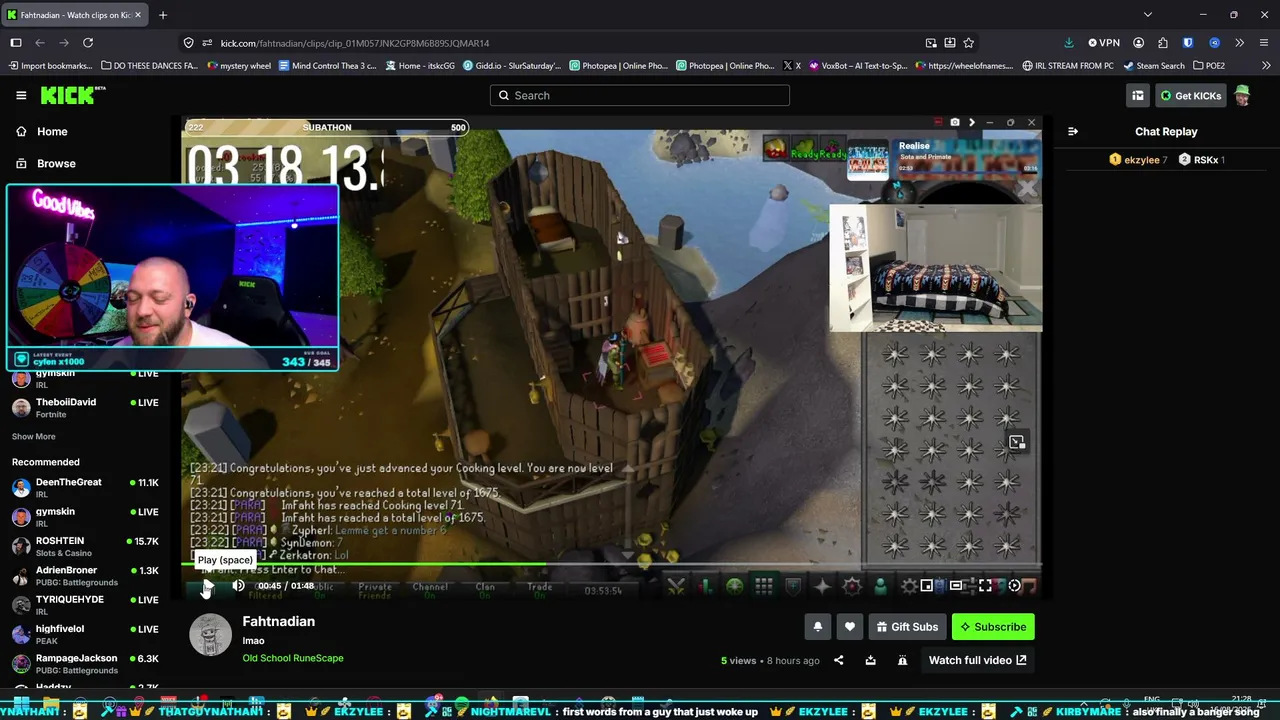1280x720 pixels.
Task: Share the clip via the share icon
Action: (839, 660)
